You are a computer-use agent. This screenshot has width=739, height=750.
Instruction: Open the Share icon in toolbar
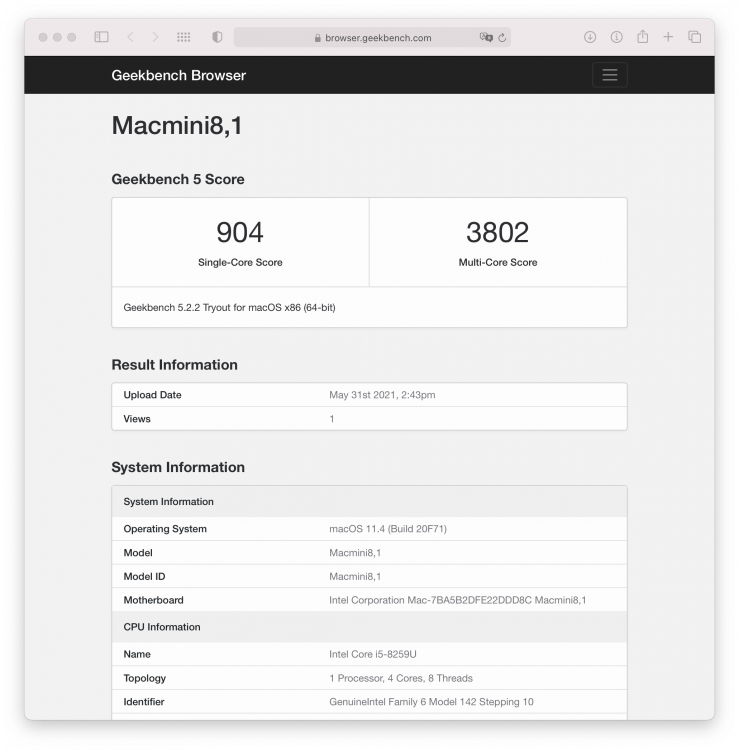(x=642, y=36)
